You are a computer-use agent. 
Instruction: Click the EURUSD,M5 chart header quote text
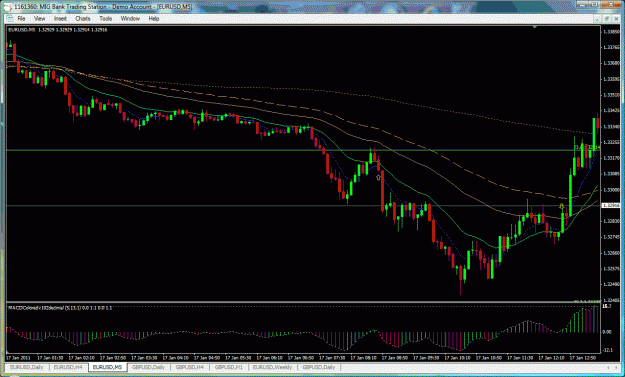click(58, 29)
